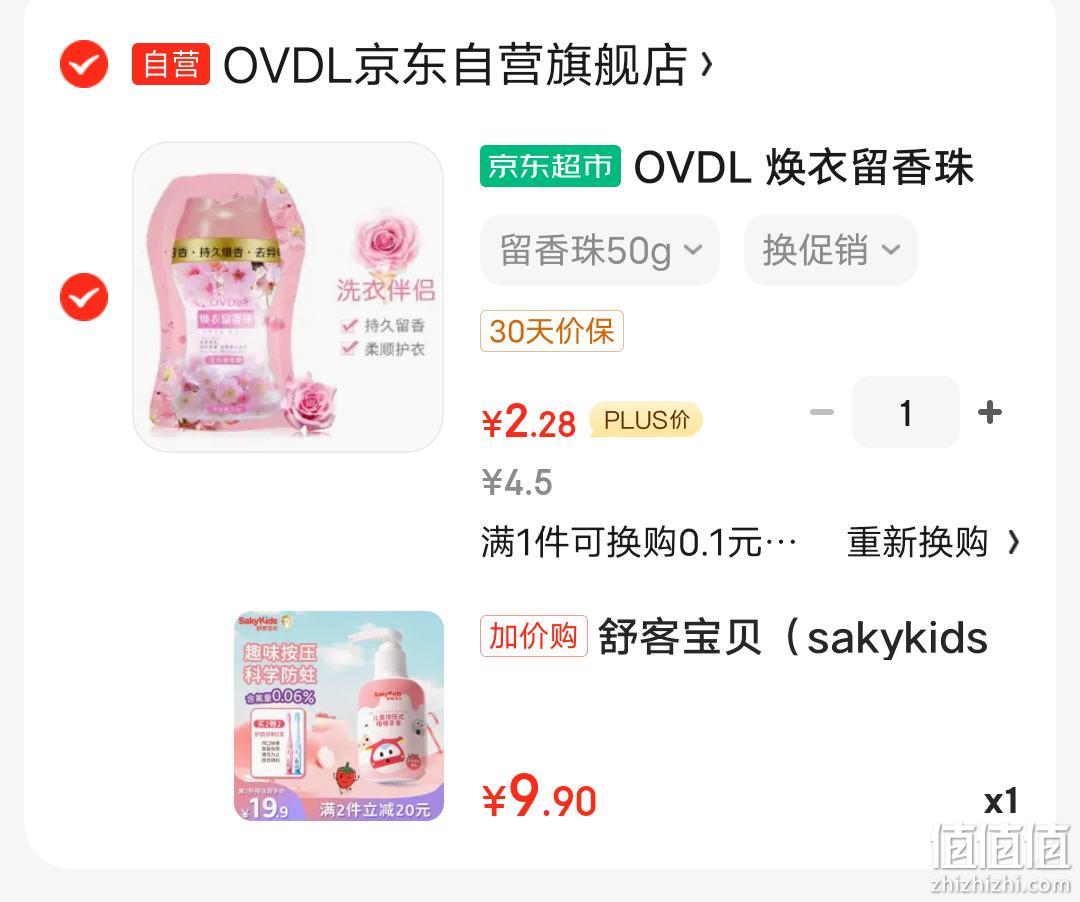Open the OVDL 焕衣留香珠 product title
The image size is (1080, 902).
point(803,167)
